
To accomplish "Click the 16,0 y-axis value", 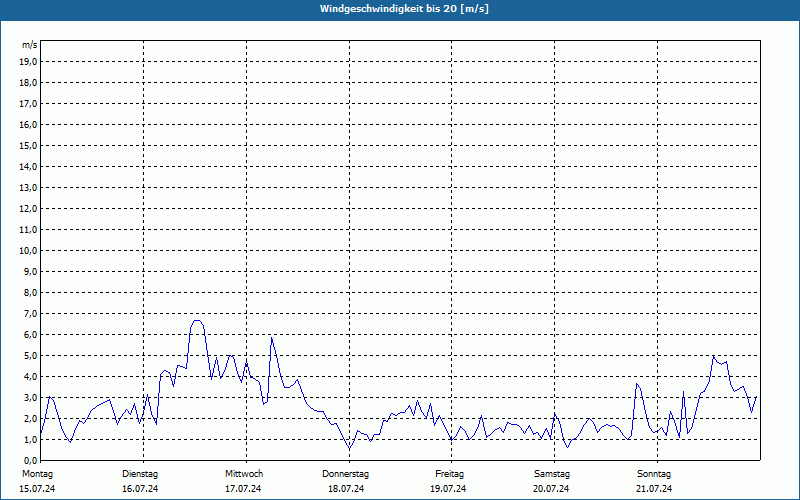I will [x=28, y=124].
